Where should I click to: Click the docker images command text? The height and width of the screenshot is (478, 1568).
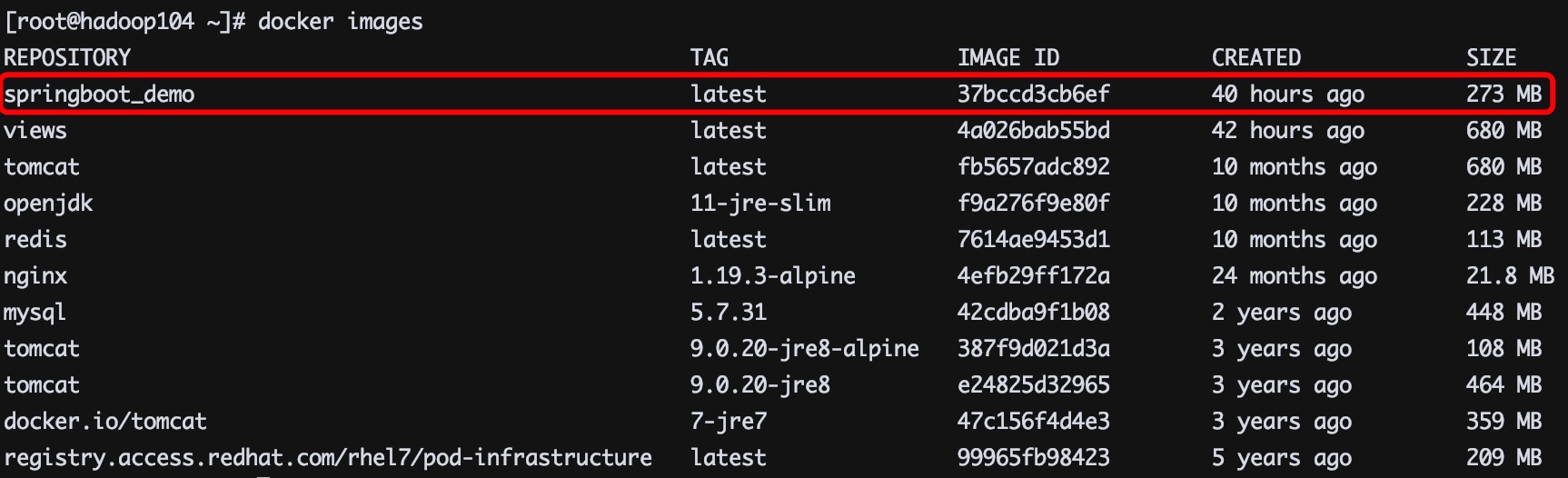(341, 22)
